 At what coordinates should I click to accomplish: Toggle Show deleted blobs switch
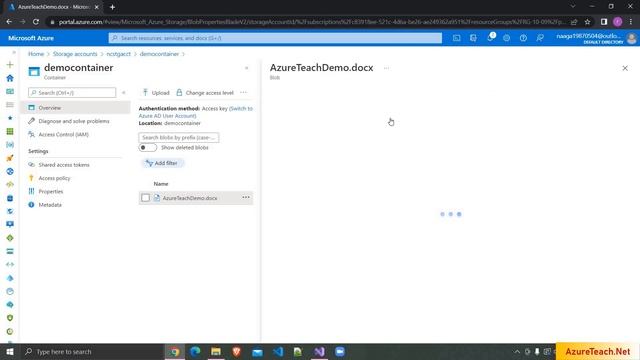(148, 147)
